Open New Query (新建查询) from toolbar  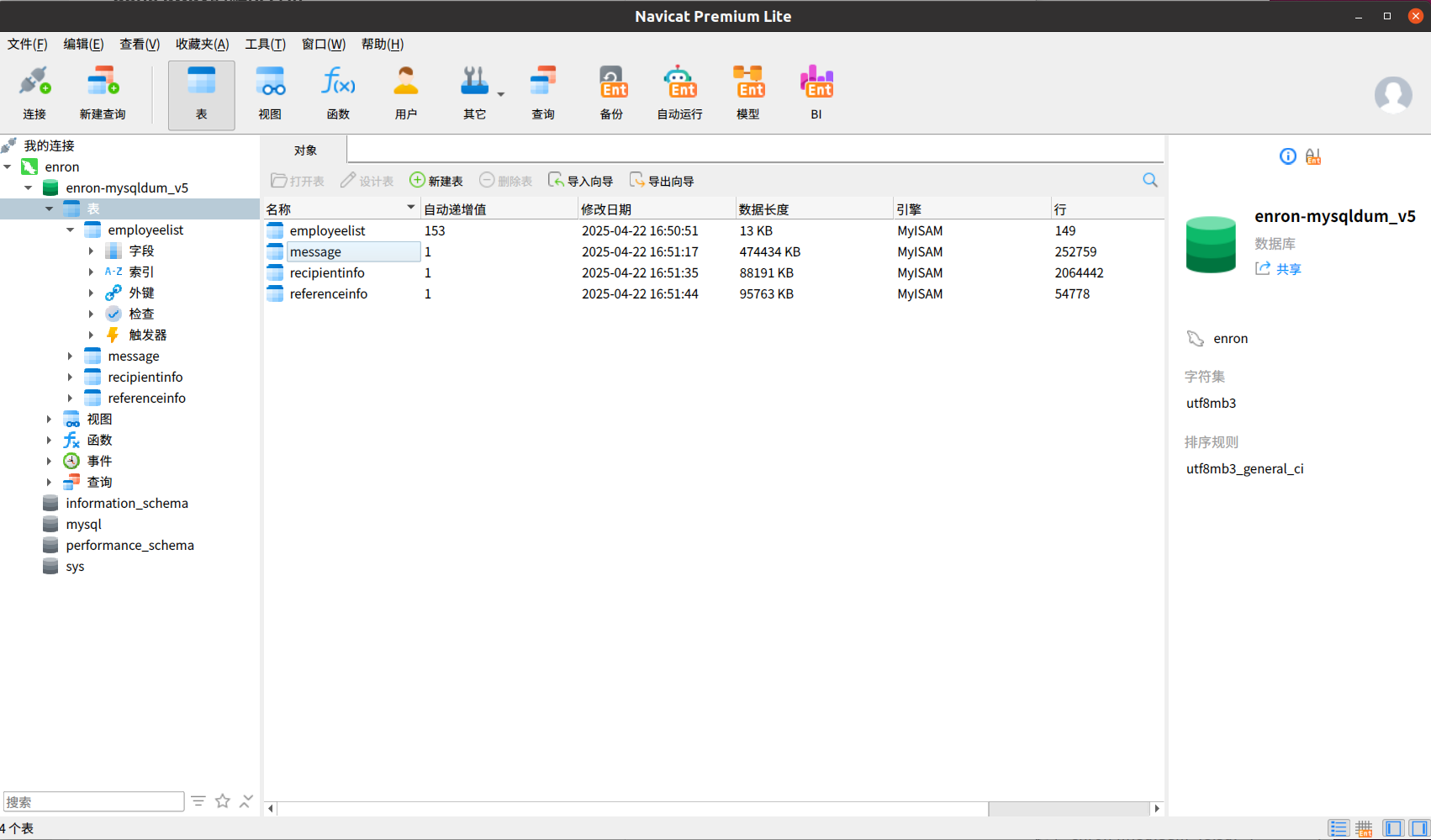(x=103, y=93)
